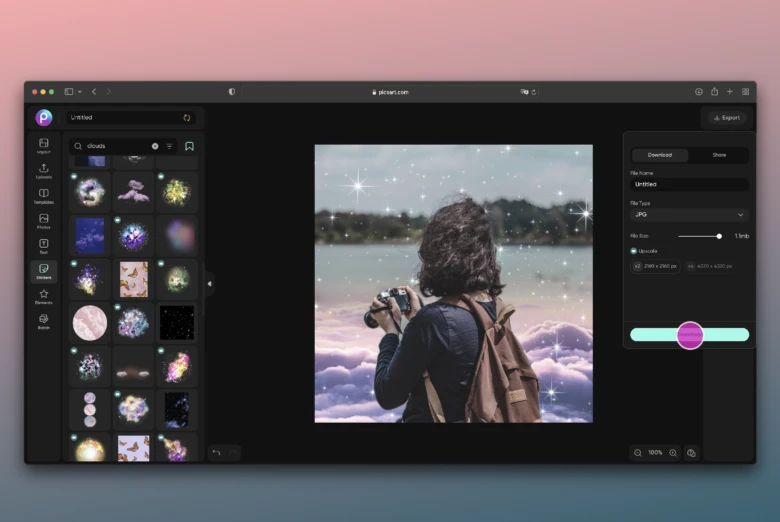Toggle the Upscale option

coord(634,251)
